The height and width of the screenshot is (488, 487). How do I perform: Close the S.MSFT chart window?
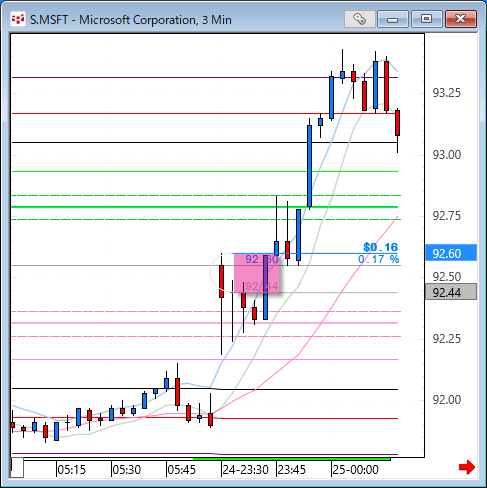(x=461, y=19)
